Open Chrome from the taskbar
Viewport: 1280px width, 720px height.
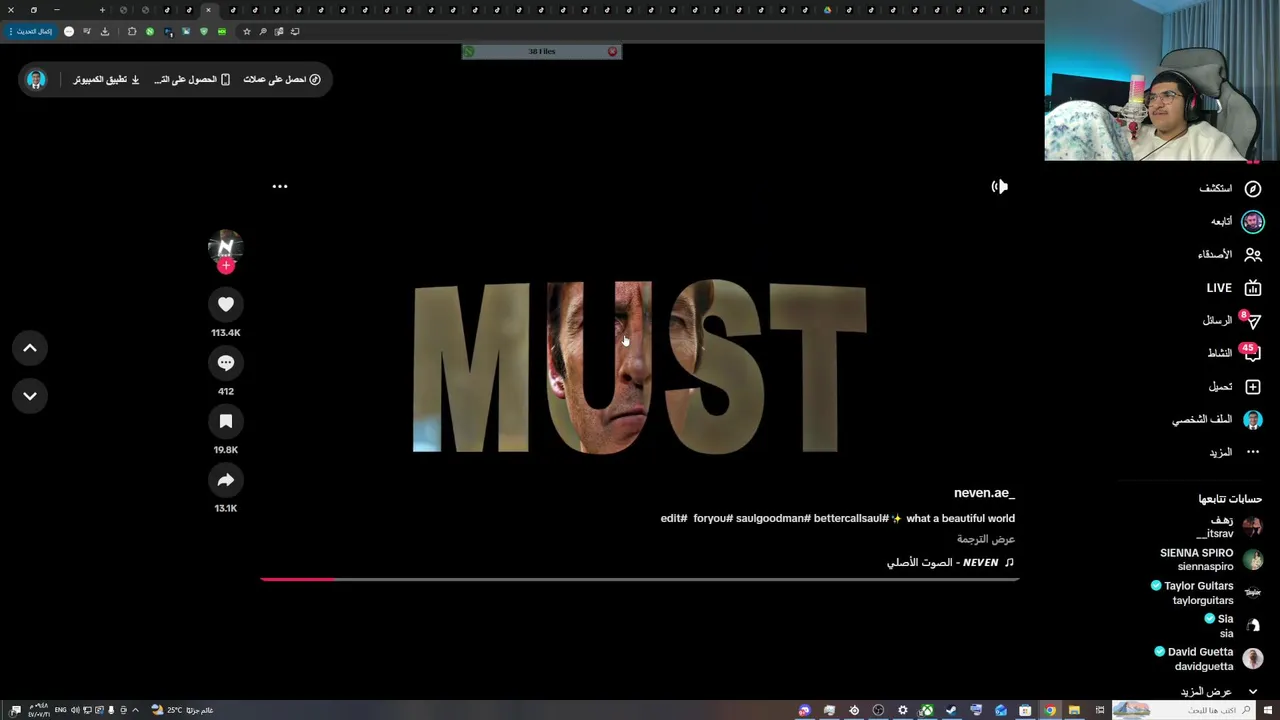(x=1050, y=710)
